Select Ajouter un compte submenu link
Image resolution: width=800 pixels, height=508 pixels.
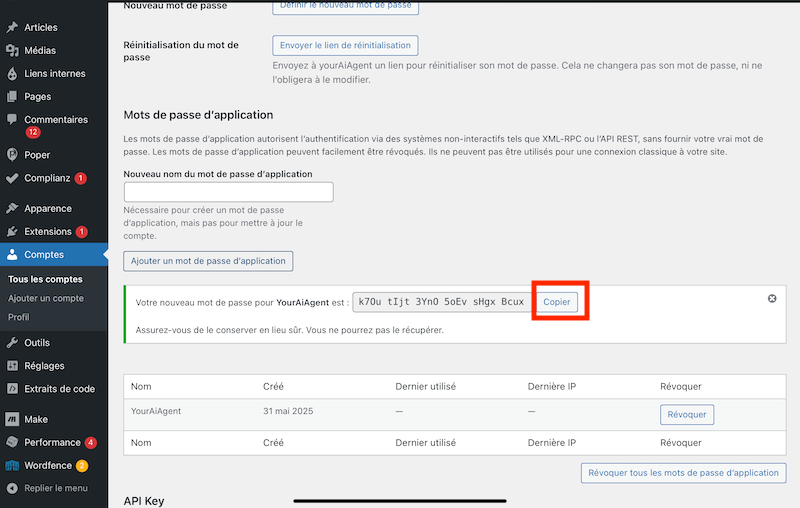click(46, 298)
